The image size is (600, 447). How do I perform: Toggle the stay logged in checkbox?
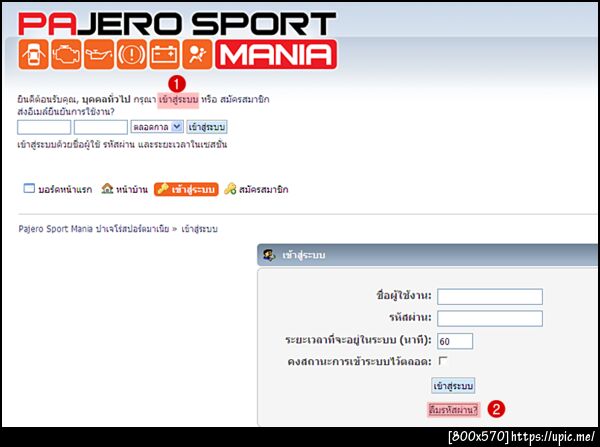443,361
